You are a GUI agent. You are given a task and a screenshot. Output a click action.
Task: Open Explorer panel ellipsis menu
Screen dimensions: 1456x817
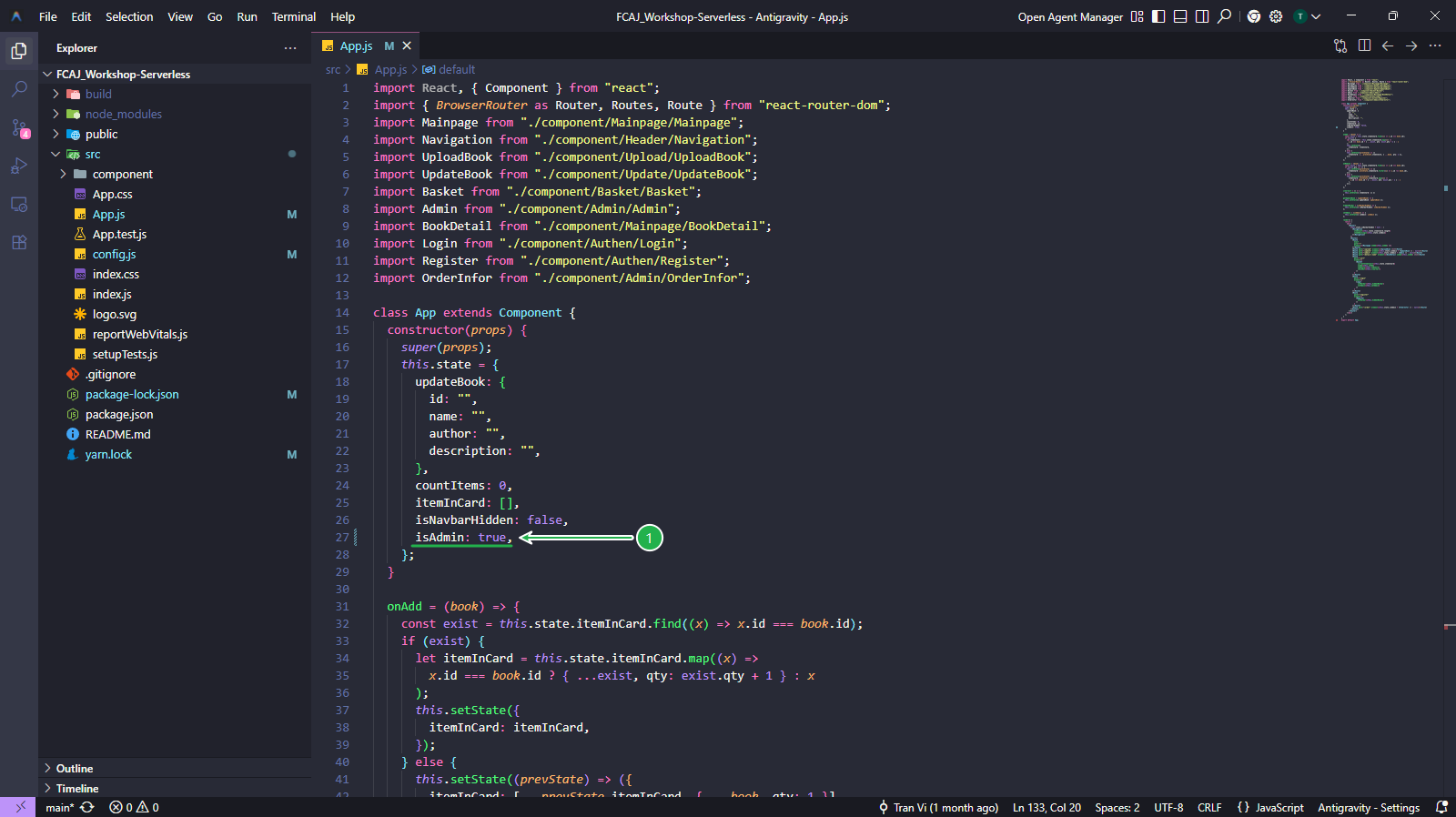(x=290, y=48)
